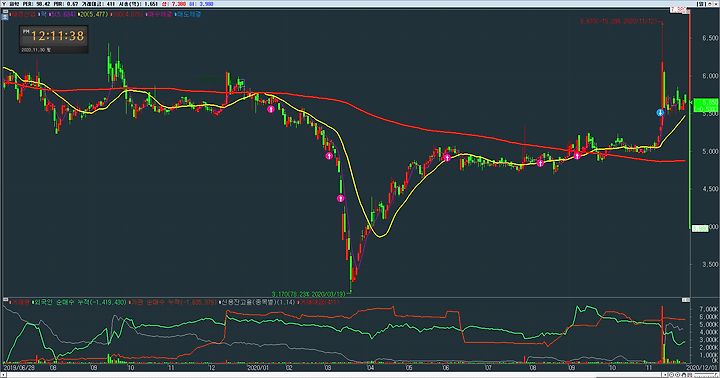
Task: Click the 7,000K volume axis label
Action: point(709,310)
